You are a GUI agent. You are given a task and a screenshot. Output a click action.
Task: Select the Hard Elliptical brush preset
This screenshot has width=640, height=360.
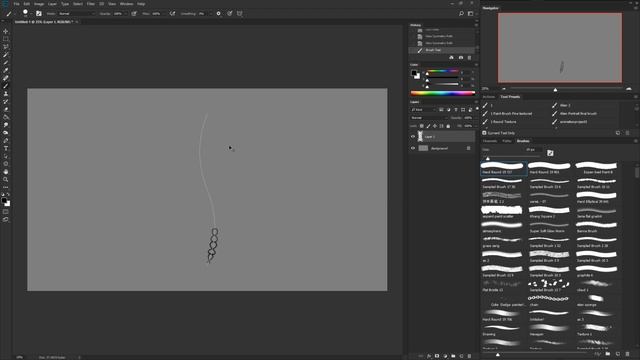click(596, 198)
